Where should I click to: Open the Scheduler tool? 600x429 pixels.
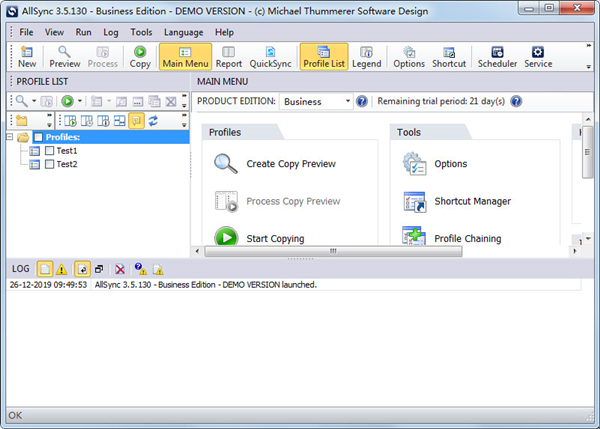click(497, 56)
